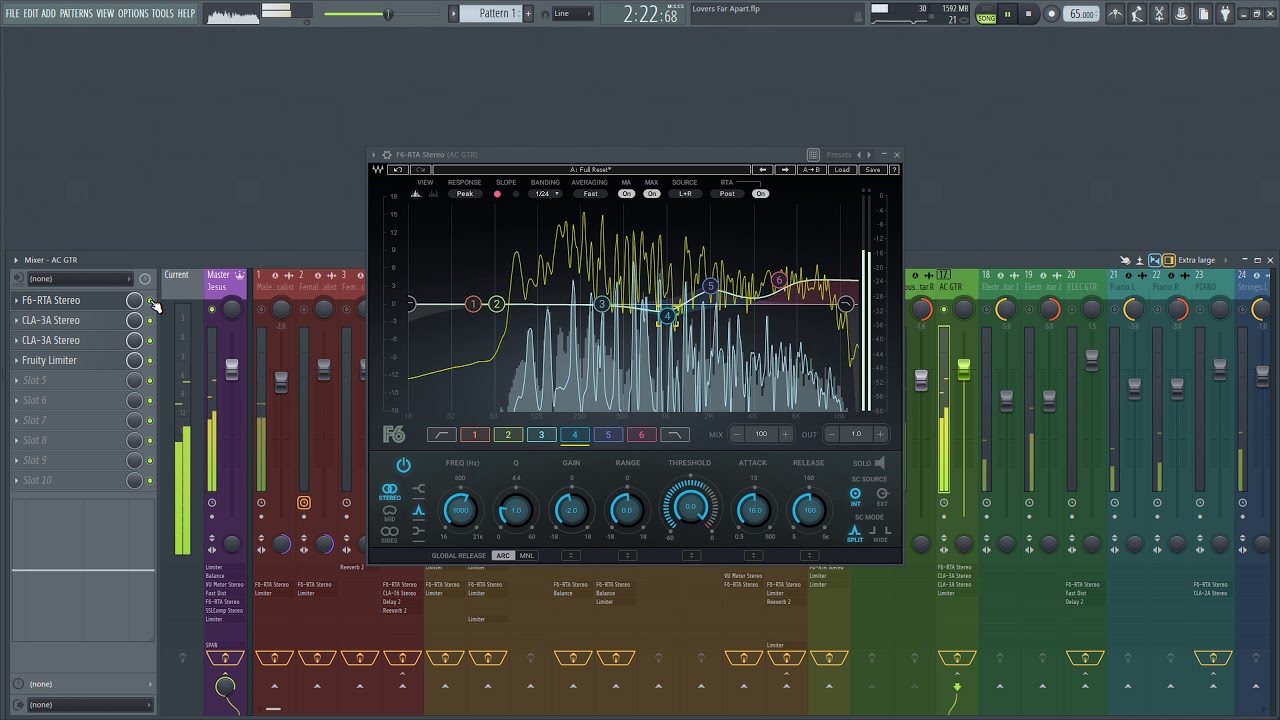Image resolution: width=1280 pixels, height=720 pixels.
Task: Select F6 band 4 tab
Action: click(x=574, y=435)
